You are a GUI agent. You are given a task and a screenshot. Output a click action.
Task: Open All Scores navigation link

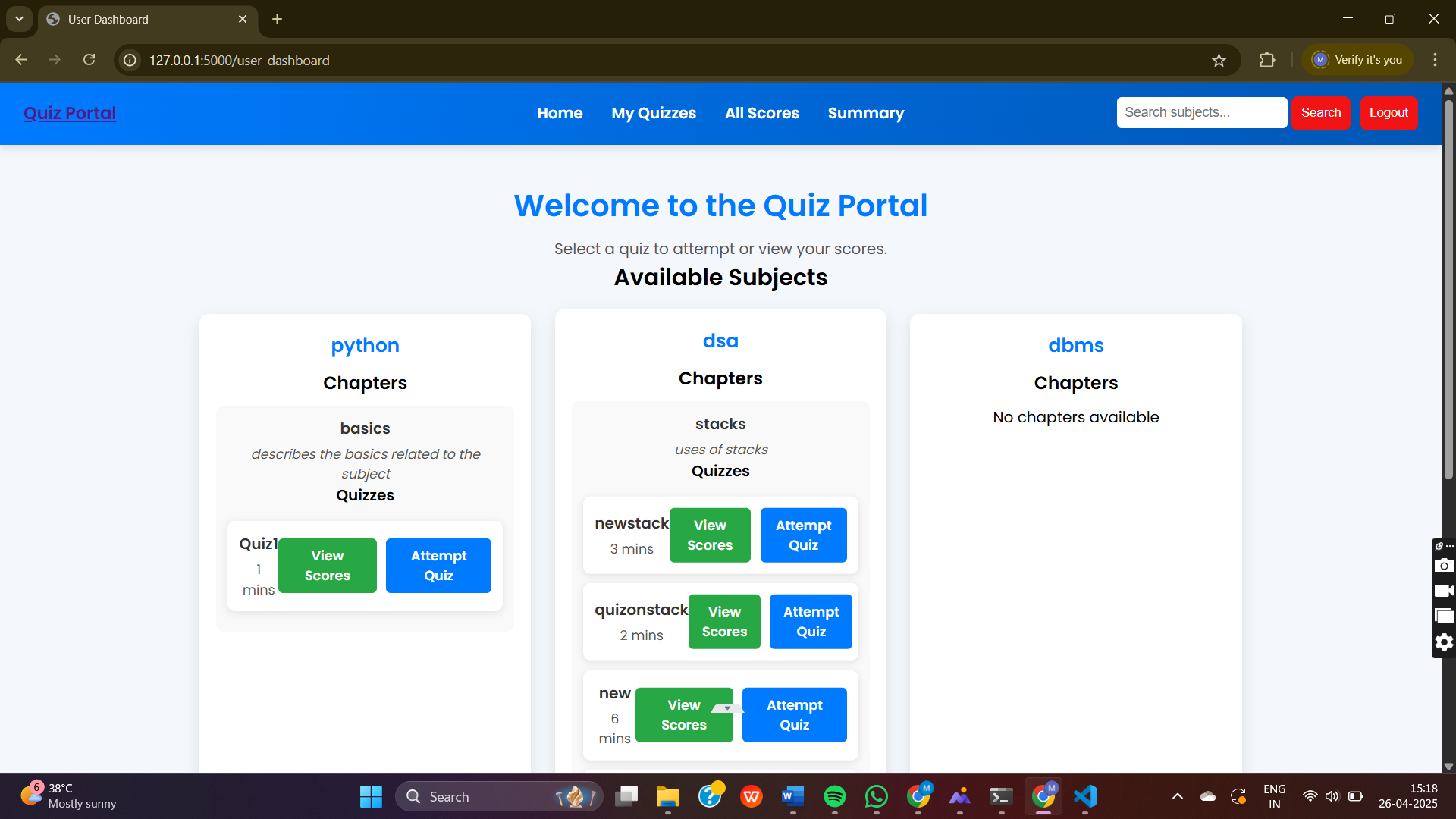coord(761,113)
